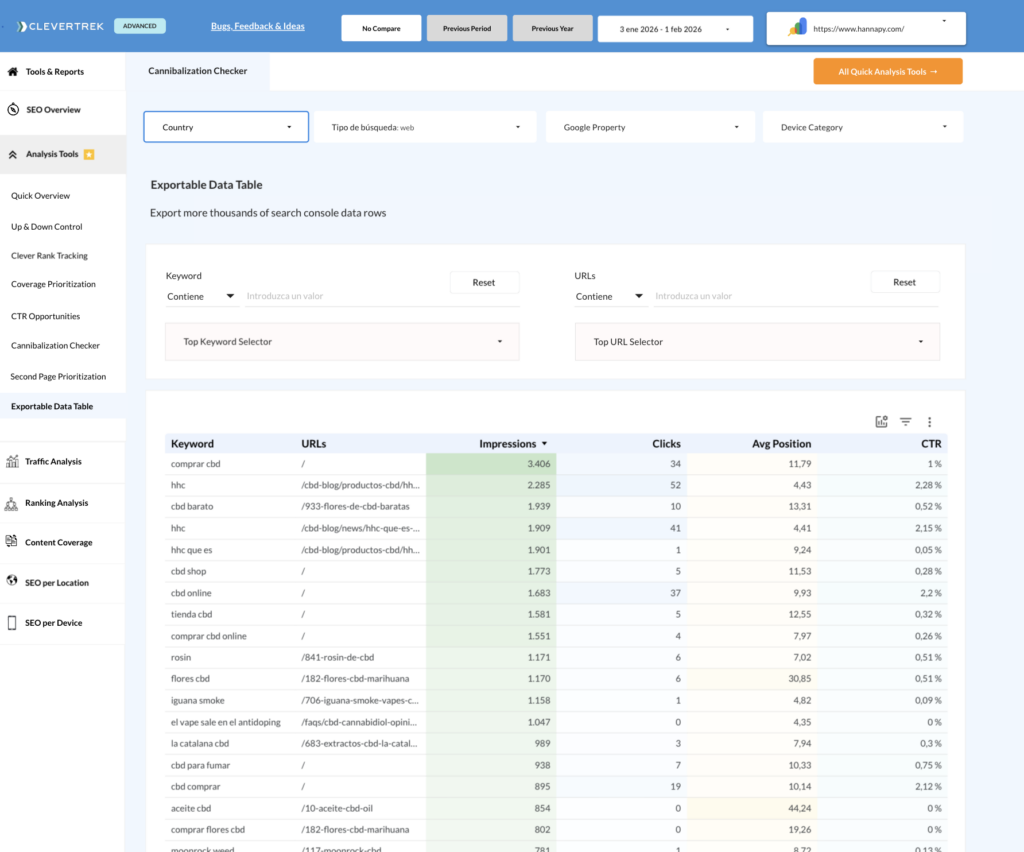Select the Cannibalization Checker tab
Screen dimensions: 1024x852
tap(197, 71)
